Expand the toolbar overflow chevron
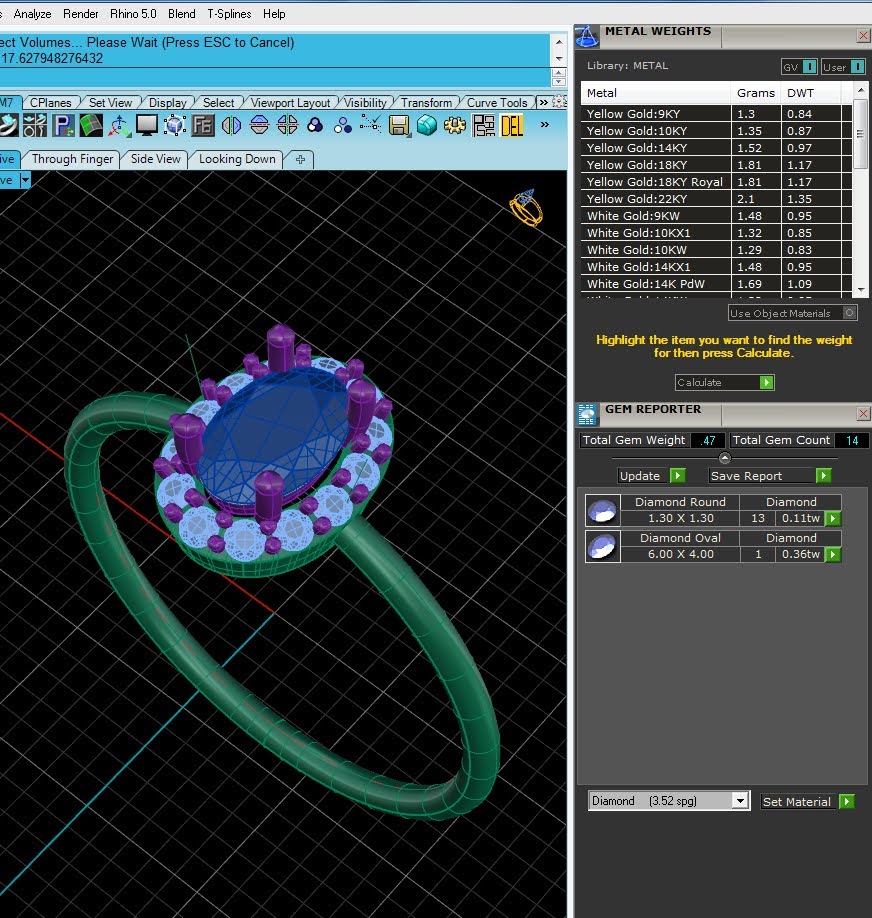This screenshot has width=872, height=918. (x=545, y=125)
